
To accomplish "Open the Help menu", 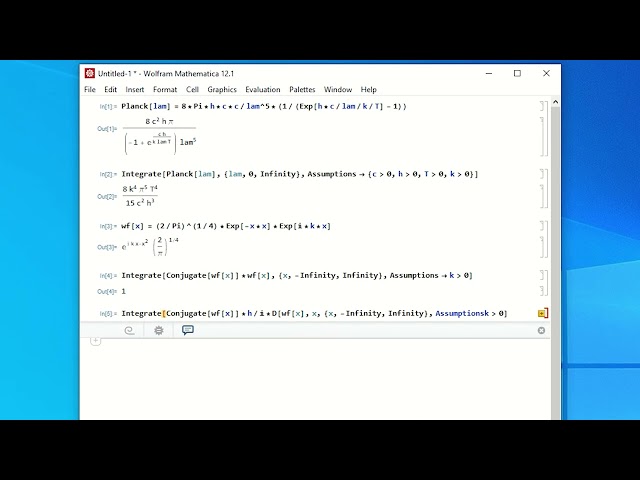I will [x=368, y=89].
